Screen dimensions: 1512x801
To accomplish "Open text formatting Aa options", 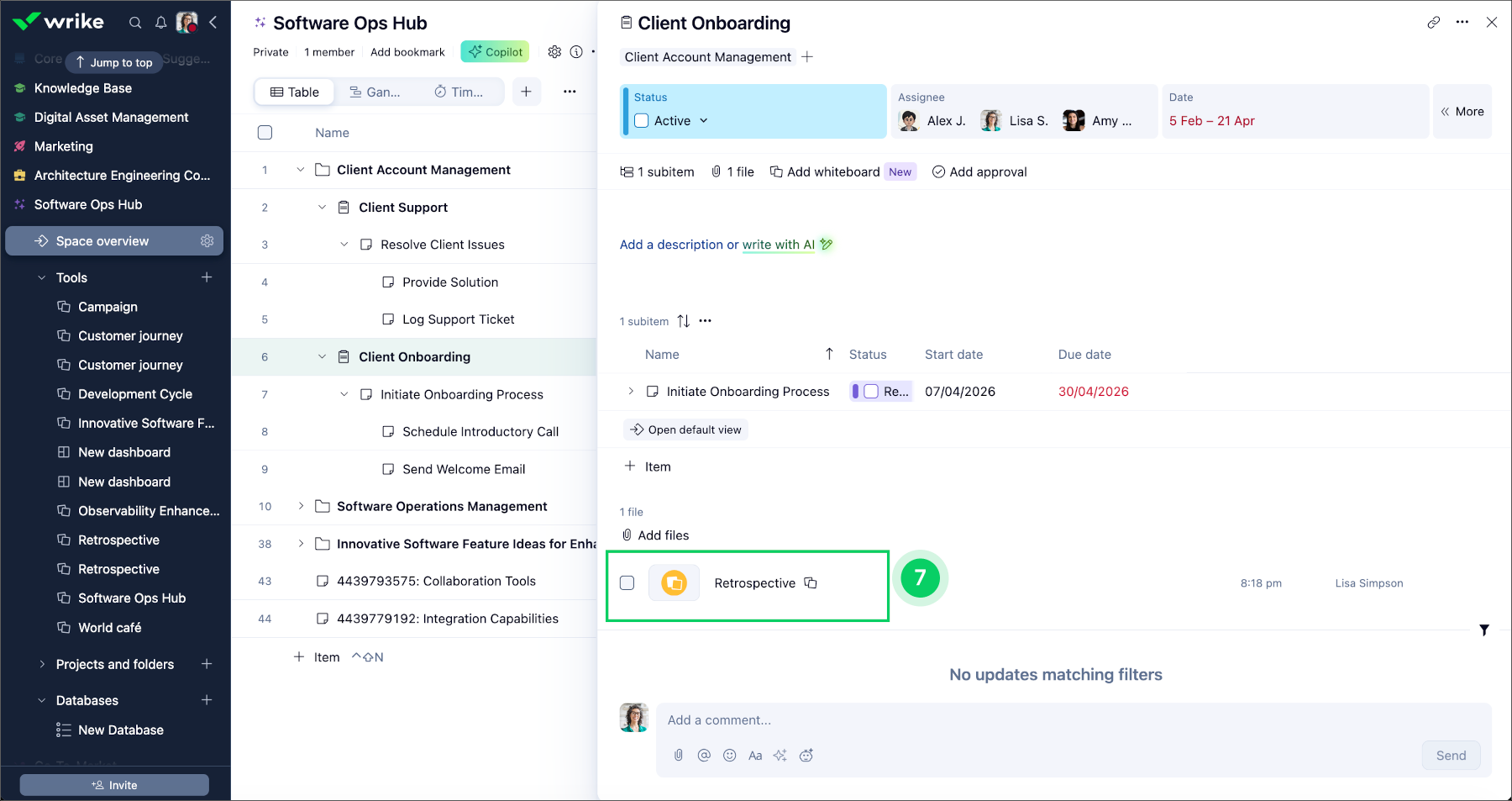I will pyautogui.click(x=755, y=756).
